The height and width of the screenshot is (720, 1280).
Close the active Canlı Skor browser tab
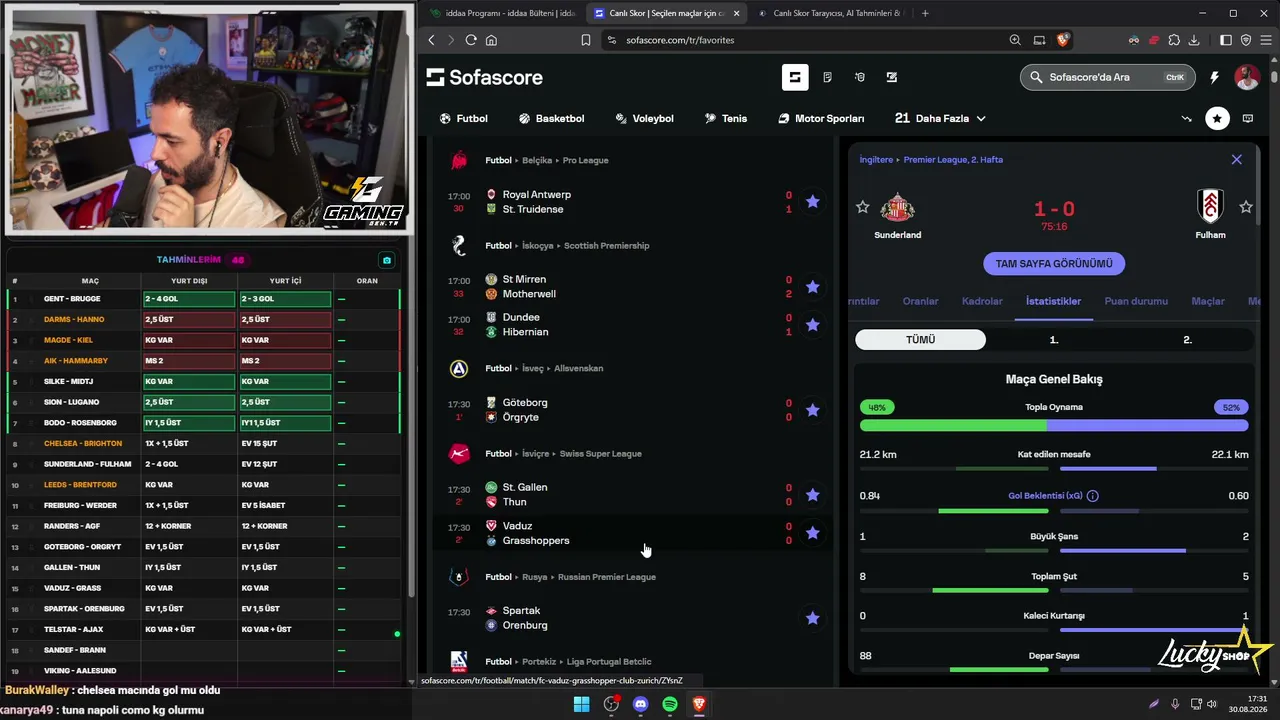737,13
